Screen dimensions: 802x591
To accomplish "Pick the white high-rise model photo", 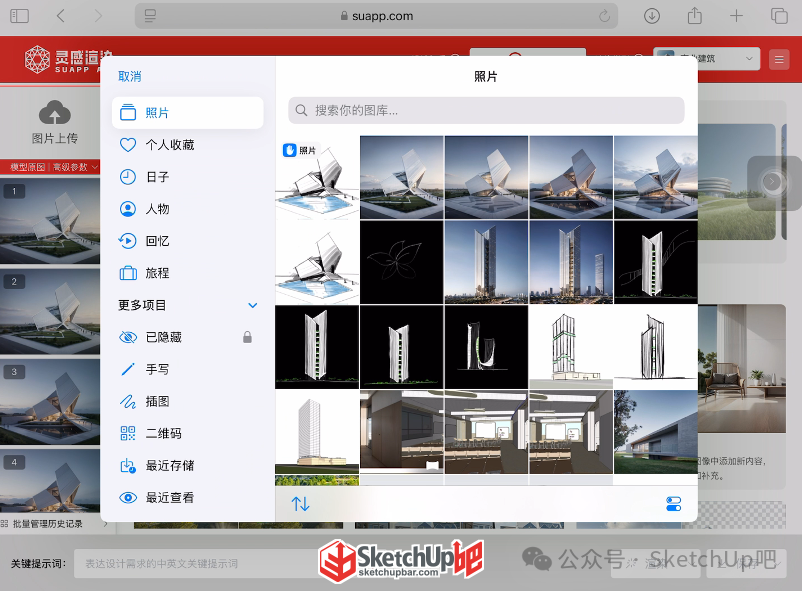I will point(317,432).
